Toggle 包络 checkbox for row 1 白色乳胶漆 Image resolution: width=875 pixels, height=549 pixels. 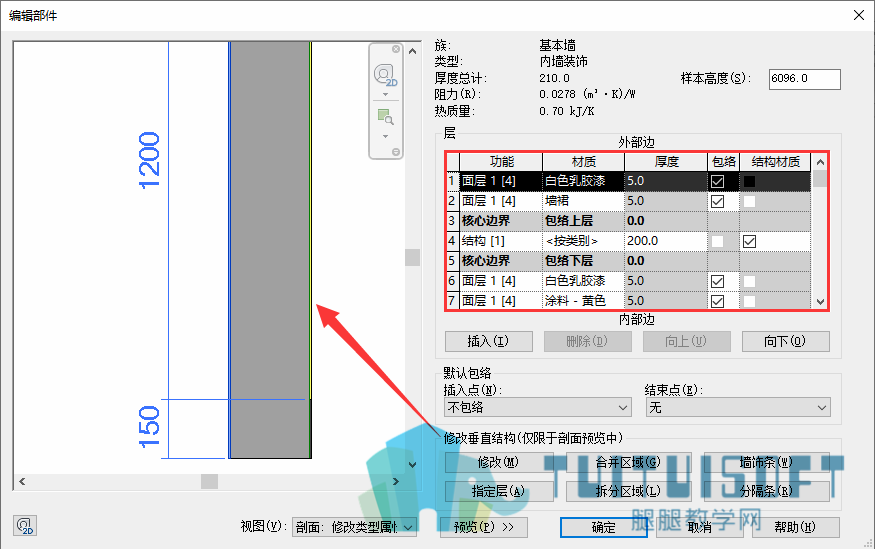718,181
